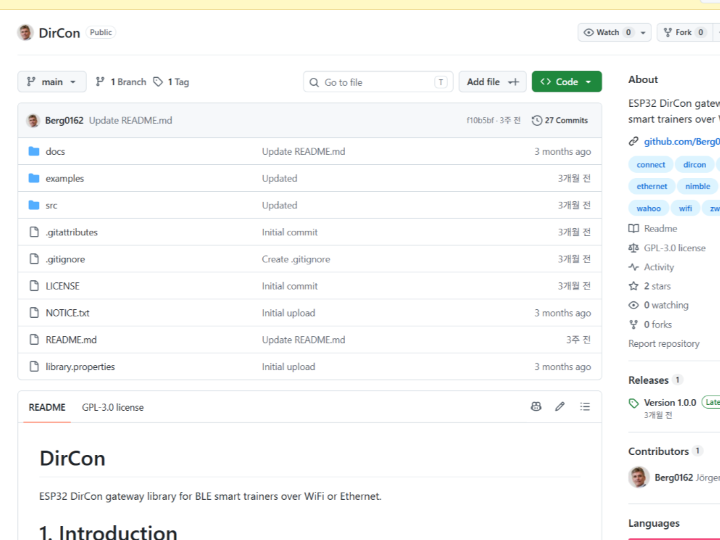Open the docs folder name
Viewport: 720px width, 540px height.
click(55, 151)
